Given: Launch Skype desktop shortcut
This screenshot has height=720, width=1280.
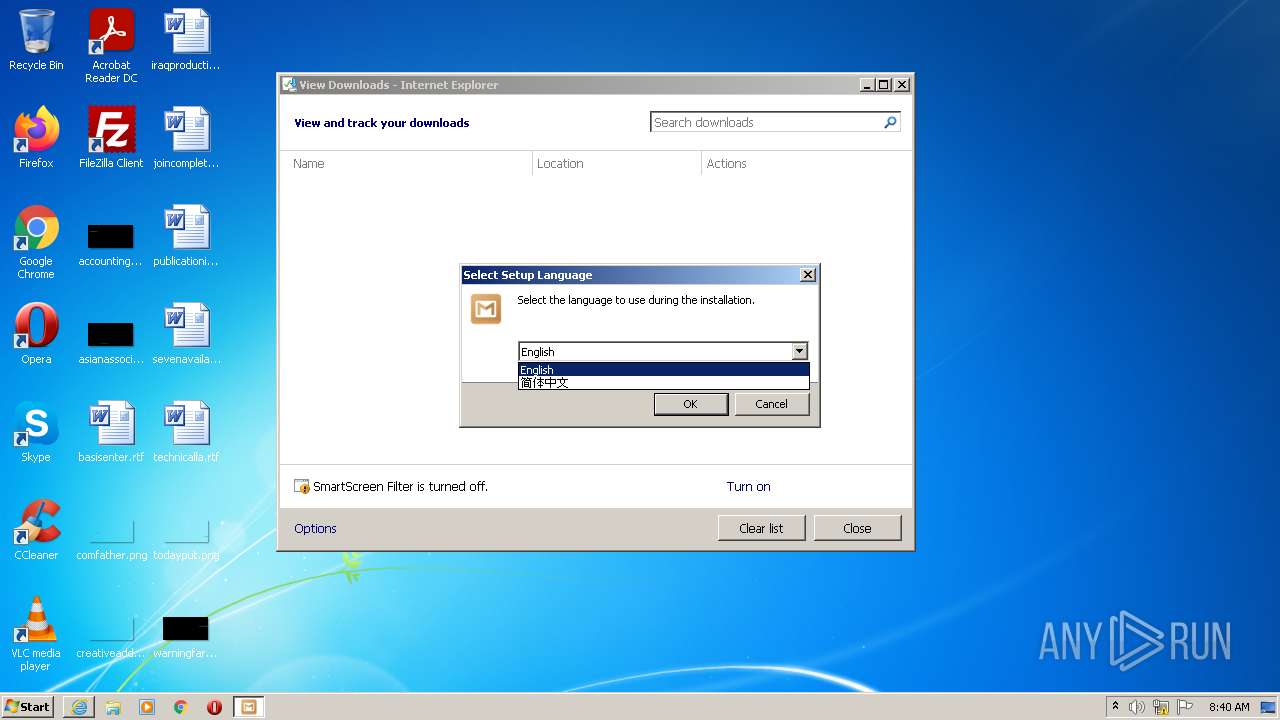Looking at the screenshot, I should pyautogui.click(x=36, y=432).
